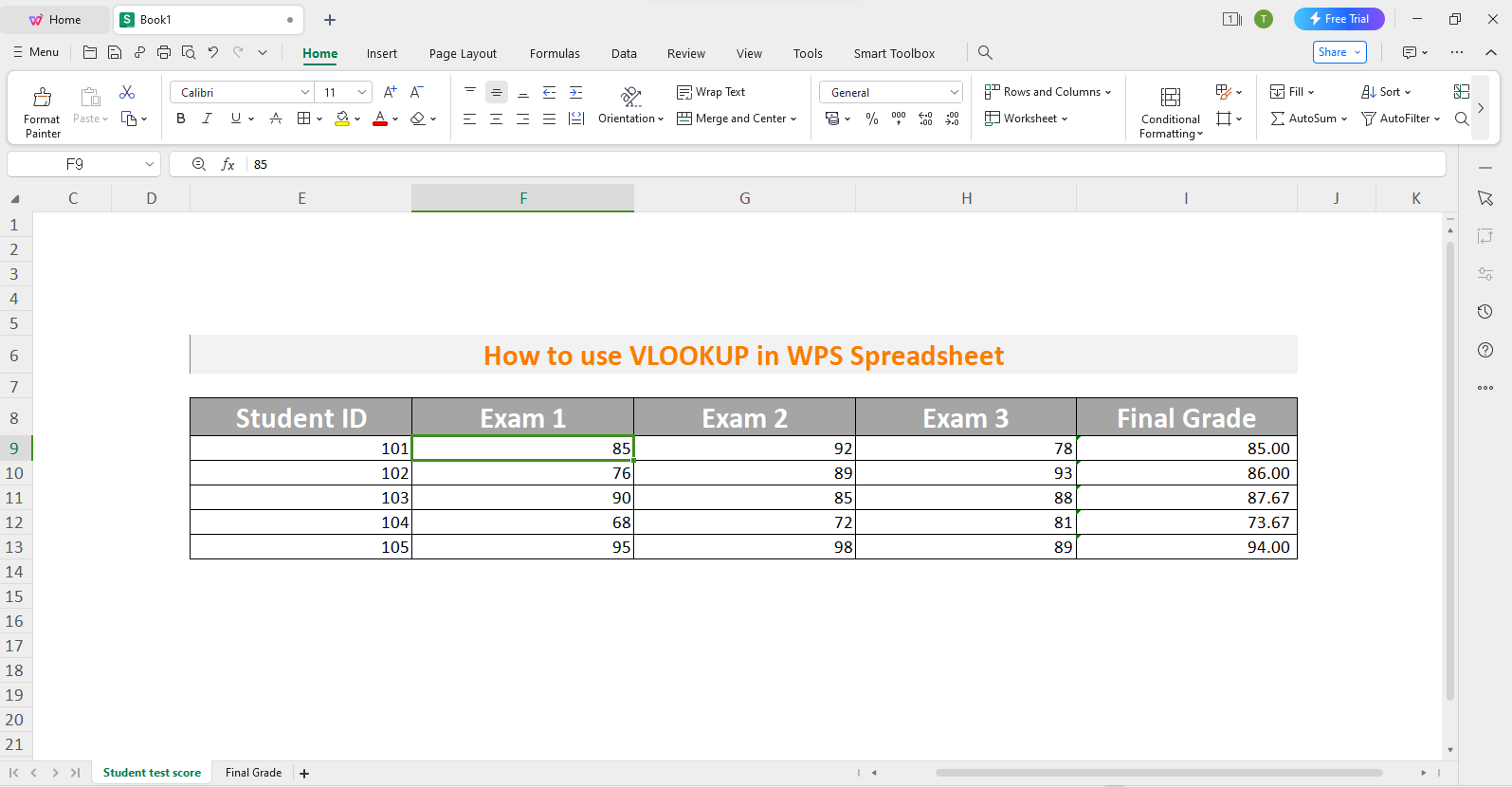
Task: Increase indent in alignment group
Action: point(575,92)
